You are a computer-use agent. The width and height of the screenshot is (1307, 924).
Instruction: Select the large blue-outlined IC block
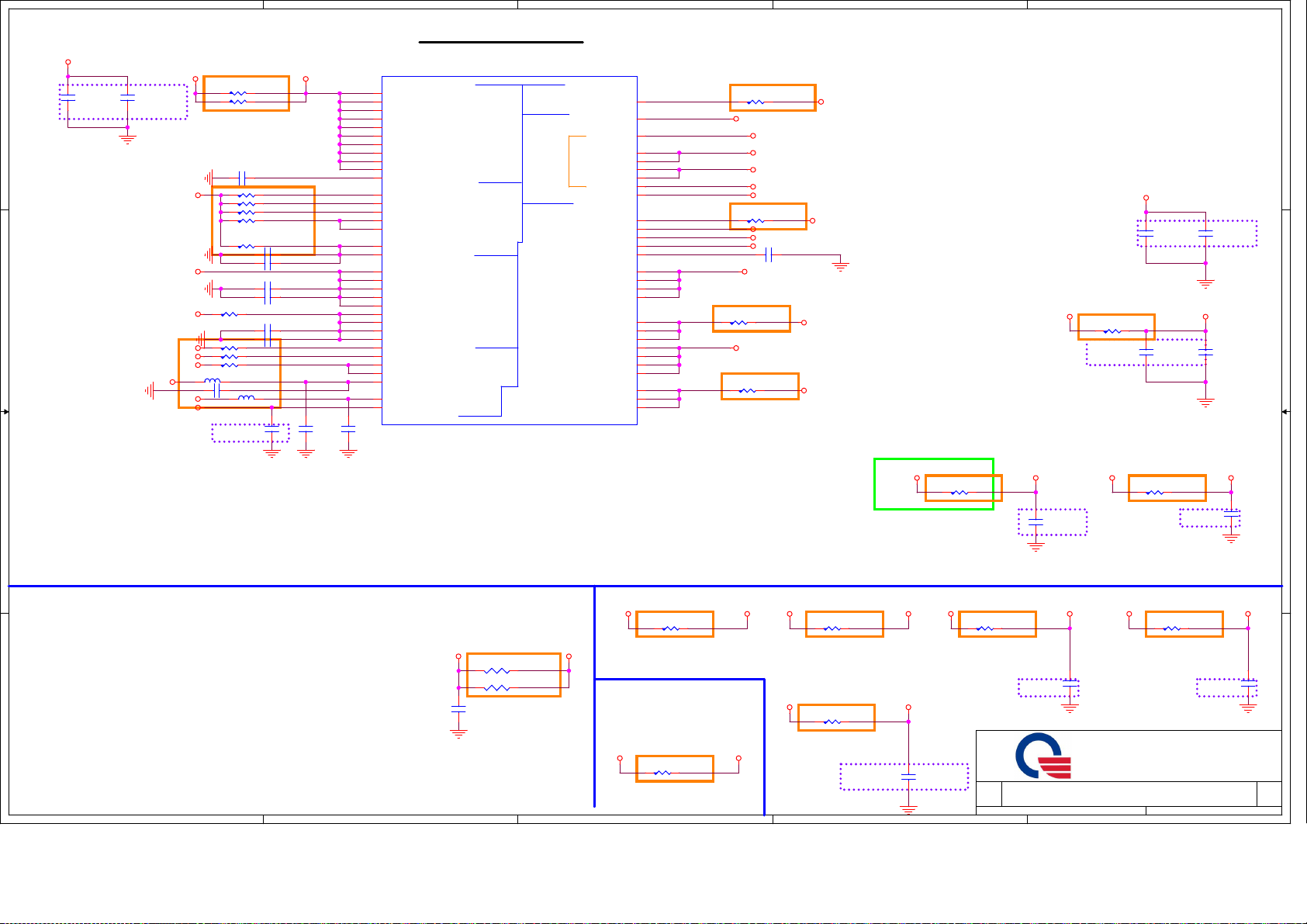510,251
